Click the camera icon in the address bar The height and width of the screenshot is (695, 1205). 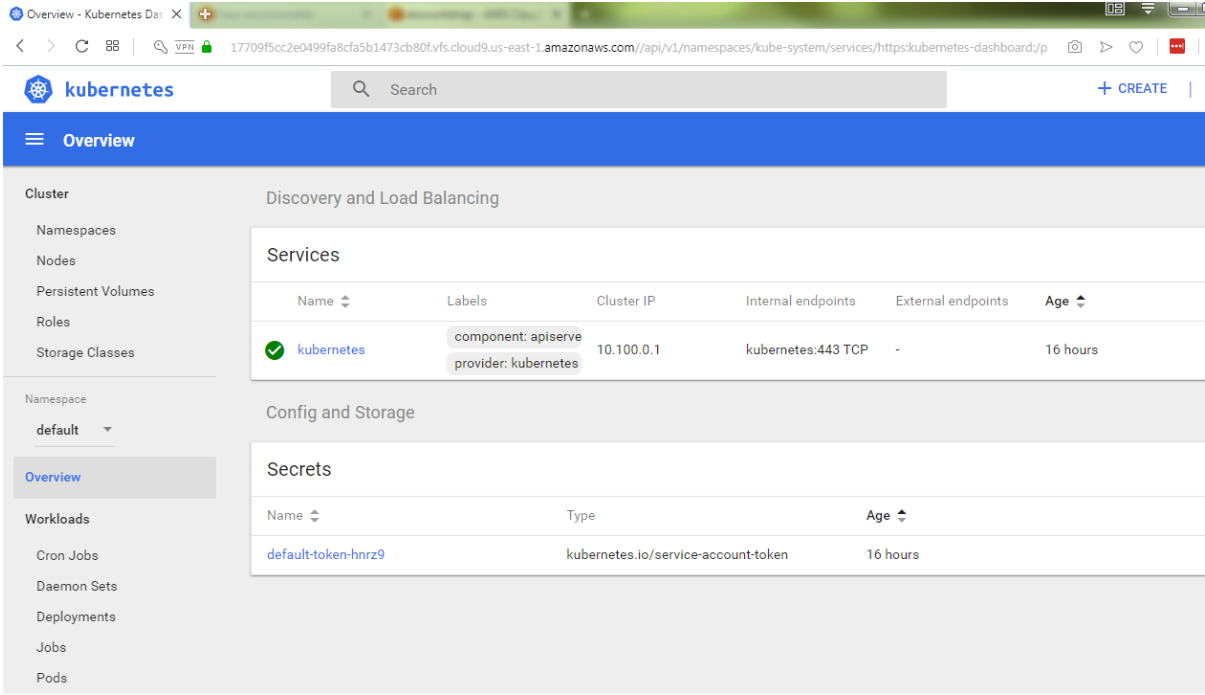pos(1075,46)
